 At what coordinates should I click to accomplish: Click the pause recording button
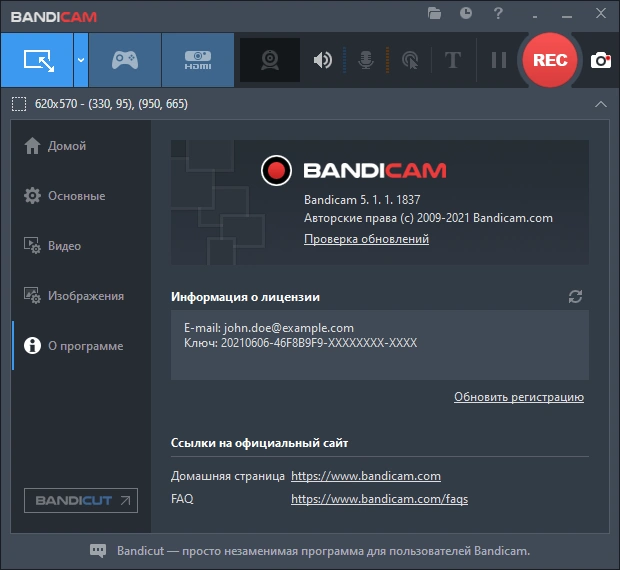pyautogui.click(x=499, y=60)
